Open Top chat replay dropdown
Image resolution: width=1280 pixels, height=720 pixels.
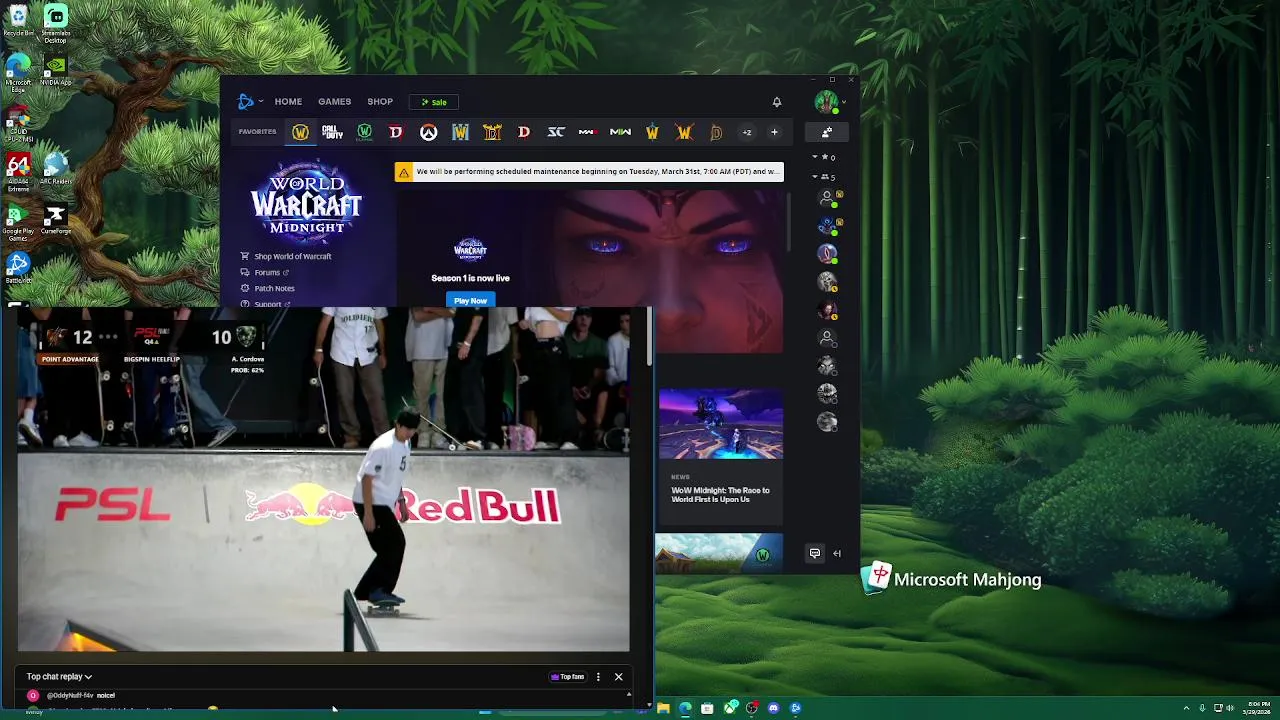(x=59, y=677)
